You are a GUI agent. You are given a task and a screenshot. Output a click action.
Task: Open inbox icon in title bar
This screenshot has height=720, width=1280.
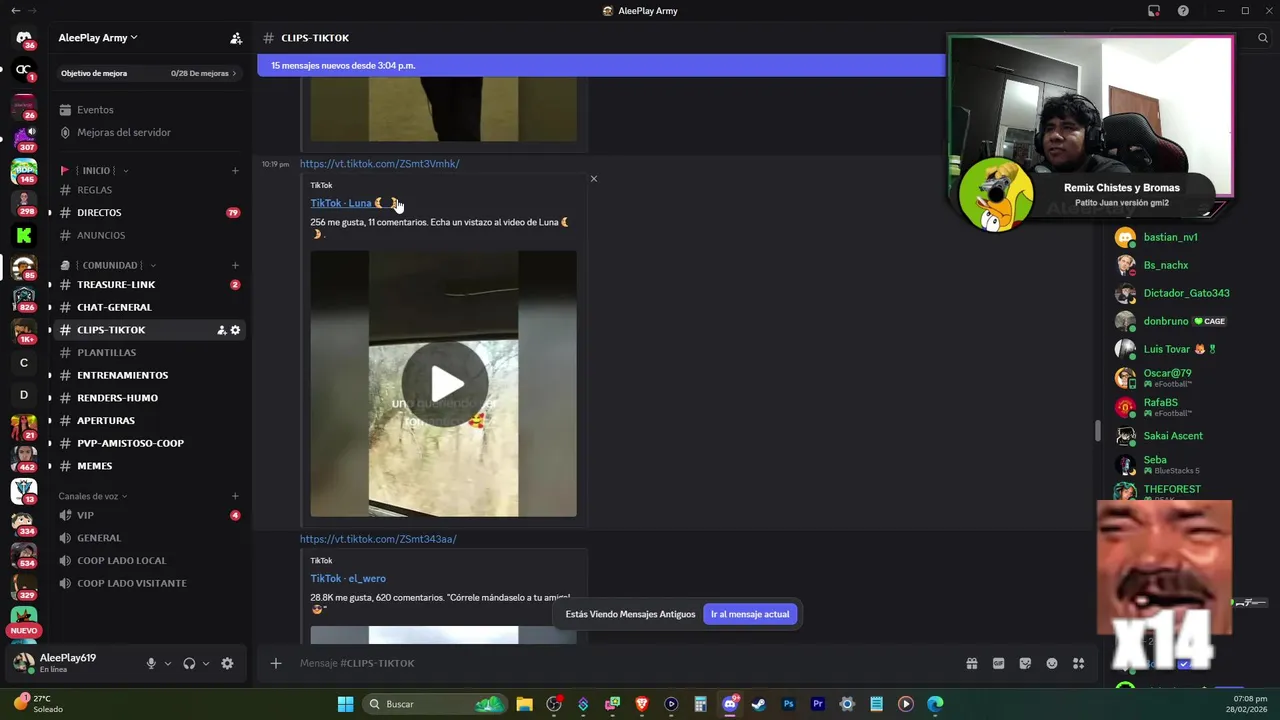(x=1154, y=11)
